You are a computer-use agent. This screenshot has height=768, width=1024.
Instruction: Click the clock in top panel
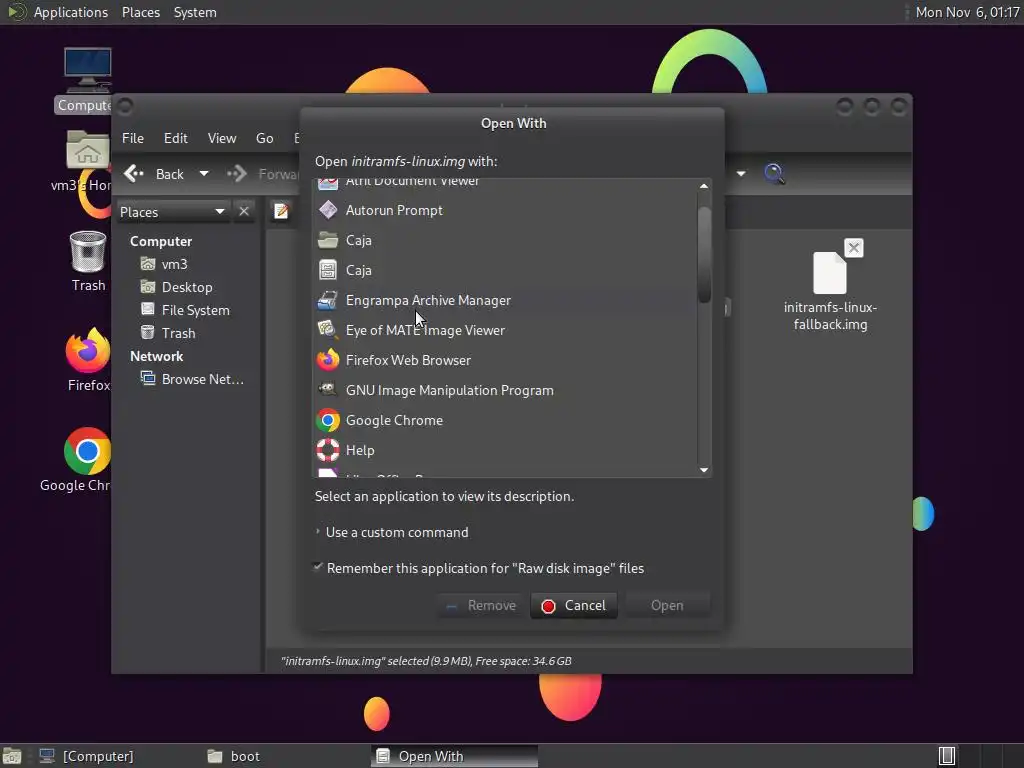point(967,12)
